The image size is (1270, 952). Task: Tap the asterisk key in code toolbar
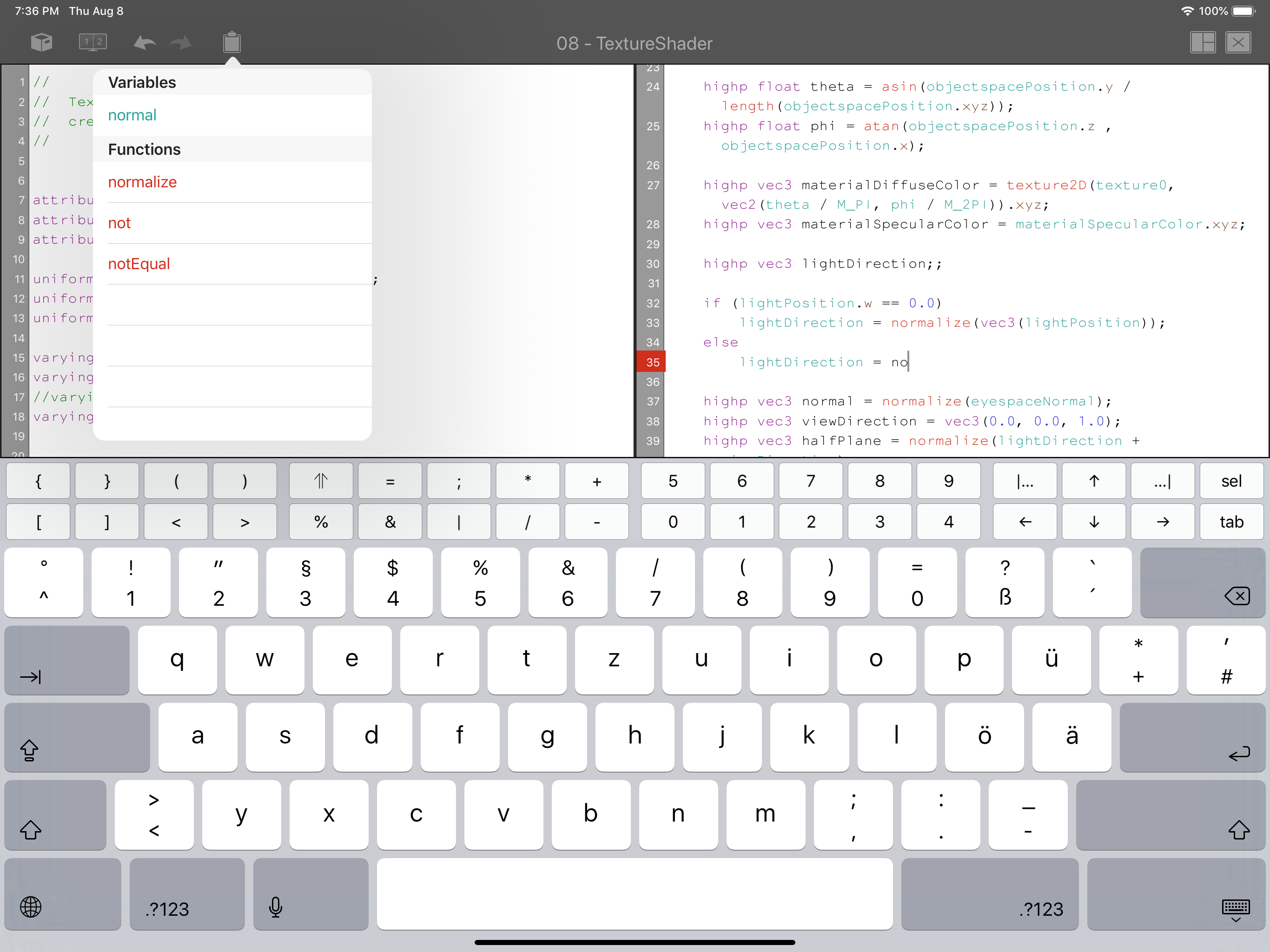pos(528,481)
